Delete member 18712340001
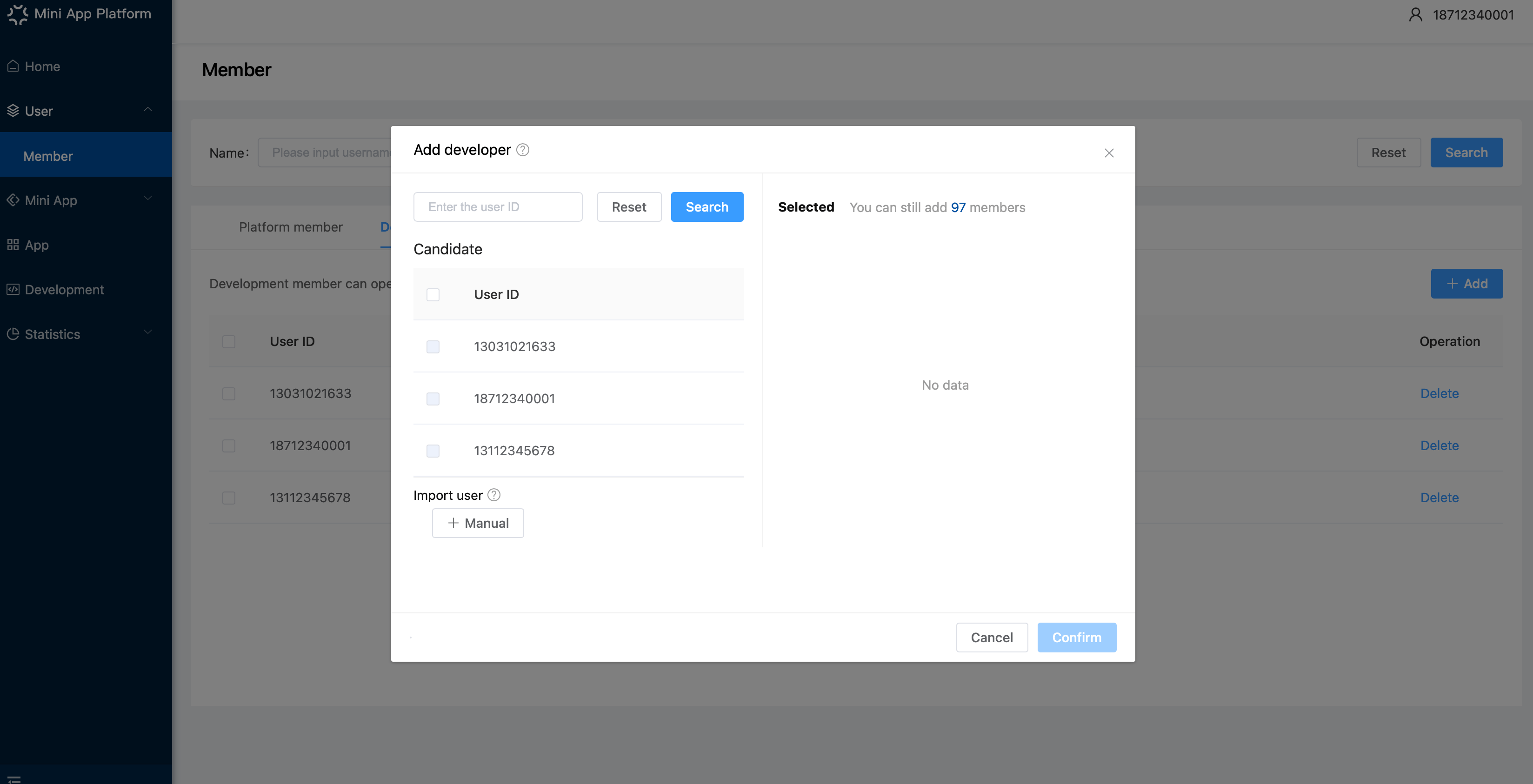This screenshot has height=784, width=1533. point(1440,445)
